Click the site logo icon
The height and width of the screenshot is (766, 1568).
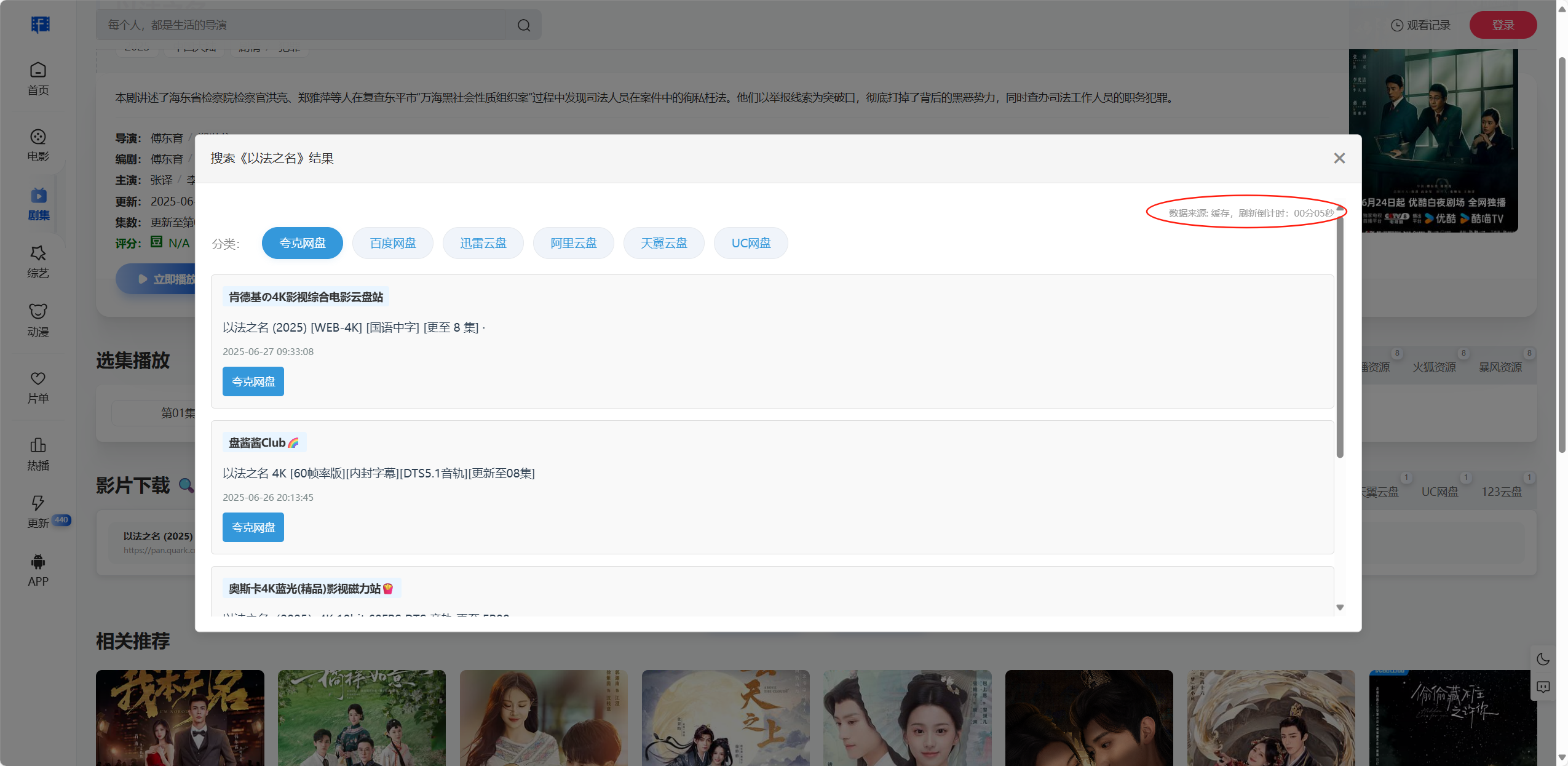[x=40, y=25]
